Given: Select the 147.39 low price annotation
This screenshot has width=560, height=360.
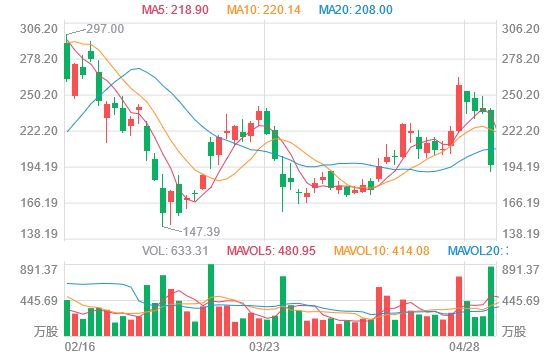Looking at the screenshot, I should tap(201, 232).
